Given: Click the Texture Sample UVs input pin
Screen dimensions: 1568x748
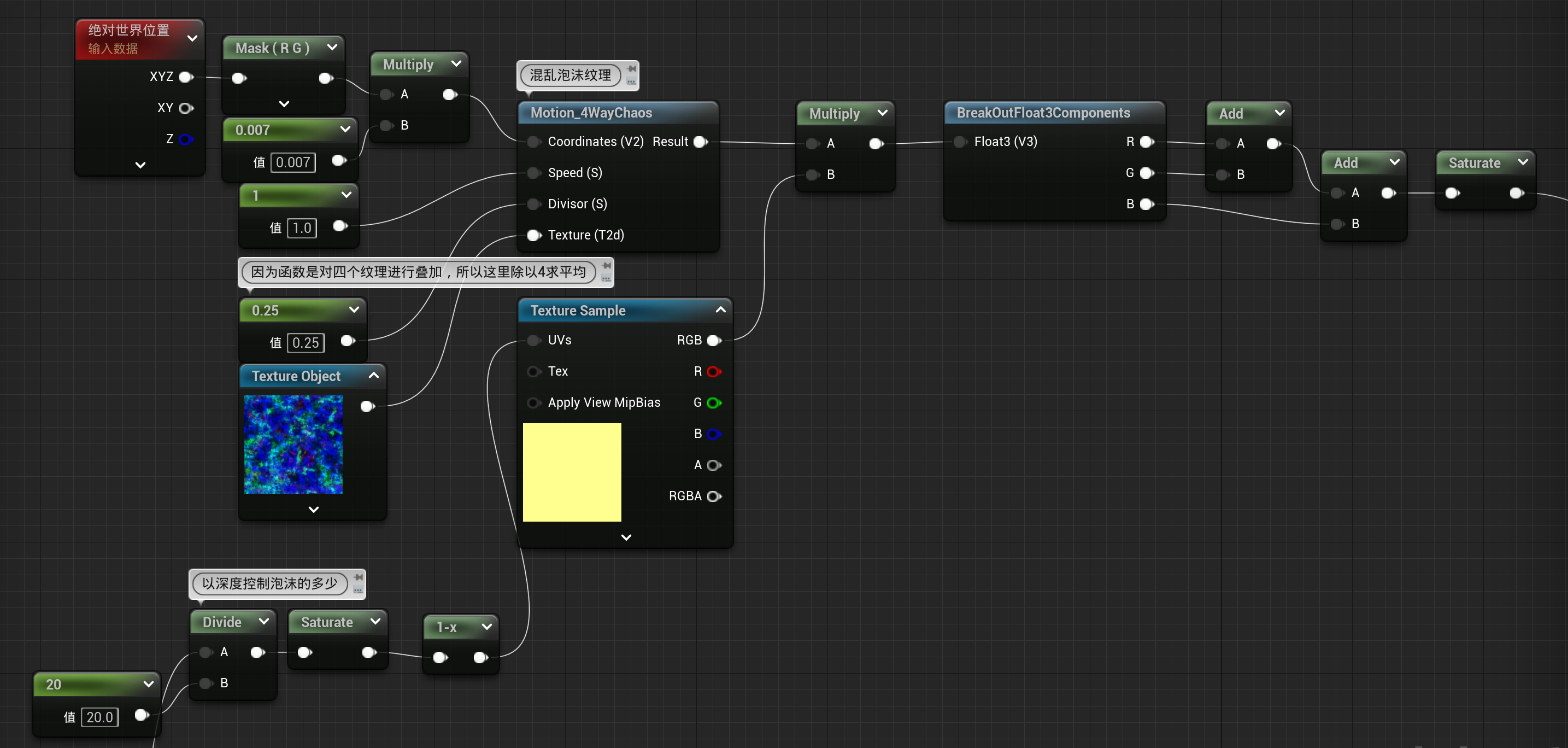Looking at the screenshot, I should 534,341.
